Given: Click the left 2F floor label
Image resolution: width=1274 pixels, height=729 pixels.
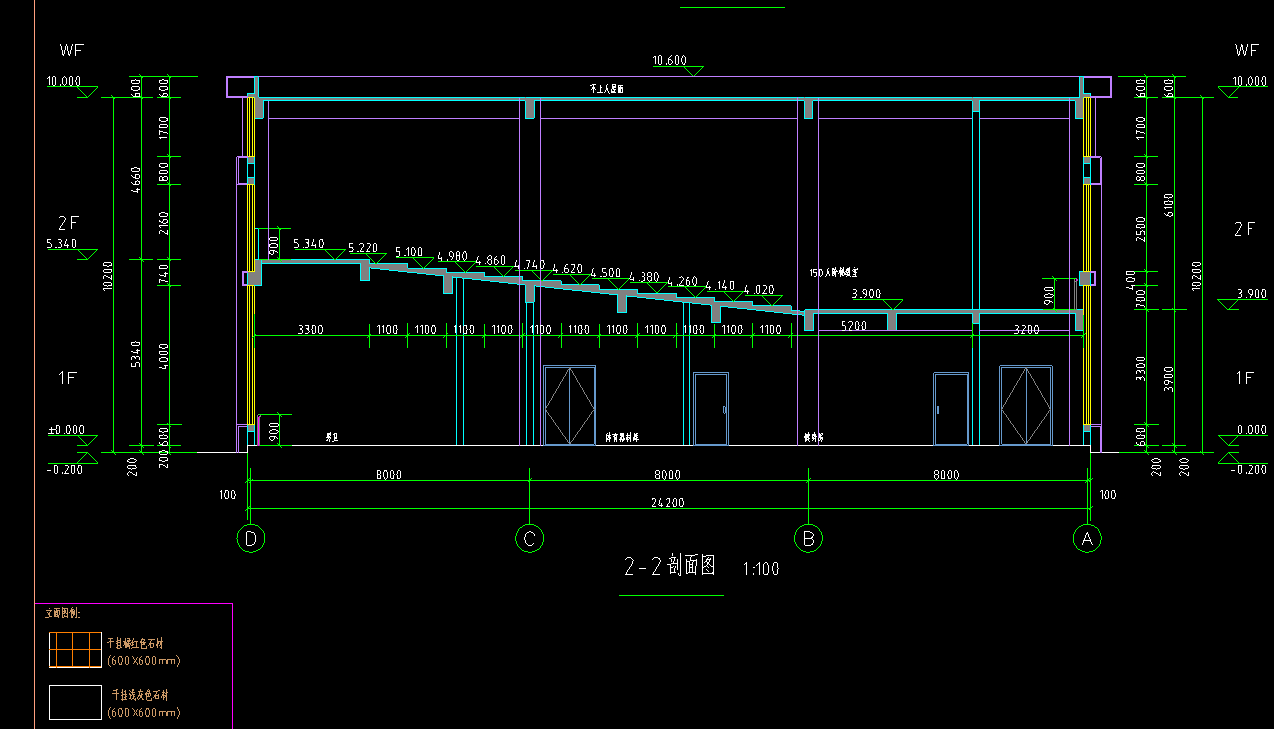Looking at the screenshot, I should 68,223.
